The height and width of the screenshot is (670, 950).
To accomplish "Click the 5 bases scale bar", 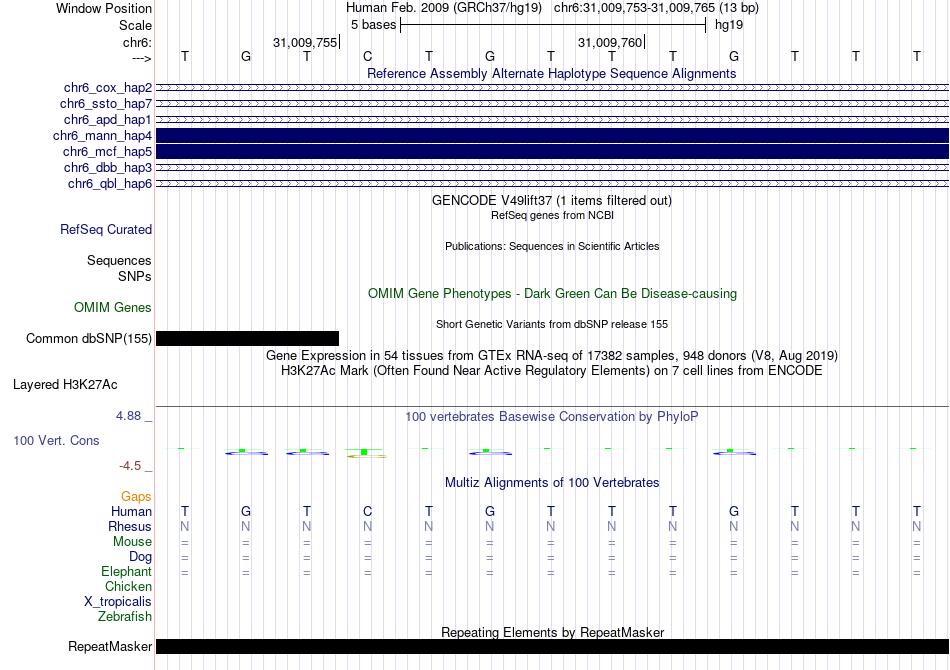I will 553,25.
